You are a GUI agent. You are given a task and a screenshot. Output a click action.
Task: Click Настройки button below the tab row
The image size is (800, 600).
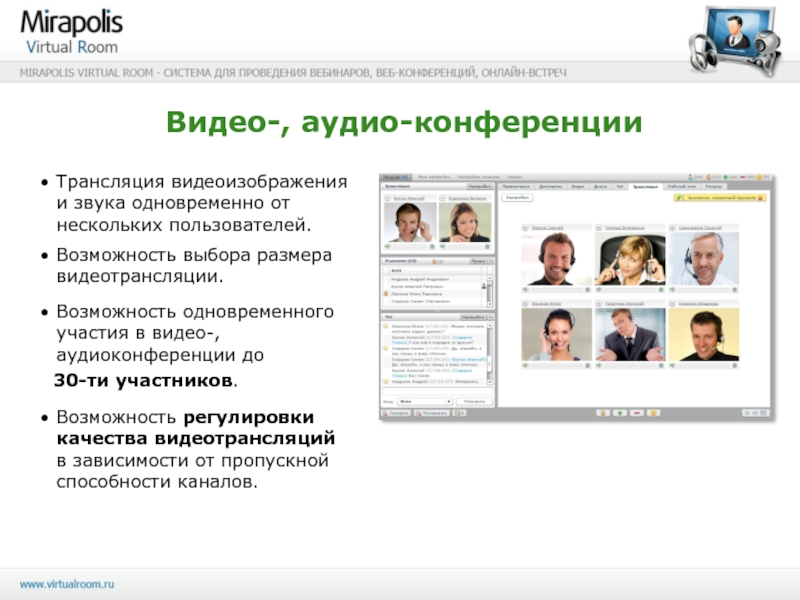(x=517, y=197)
